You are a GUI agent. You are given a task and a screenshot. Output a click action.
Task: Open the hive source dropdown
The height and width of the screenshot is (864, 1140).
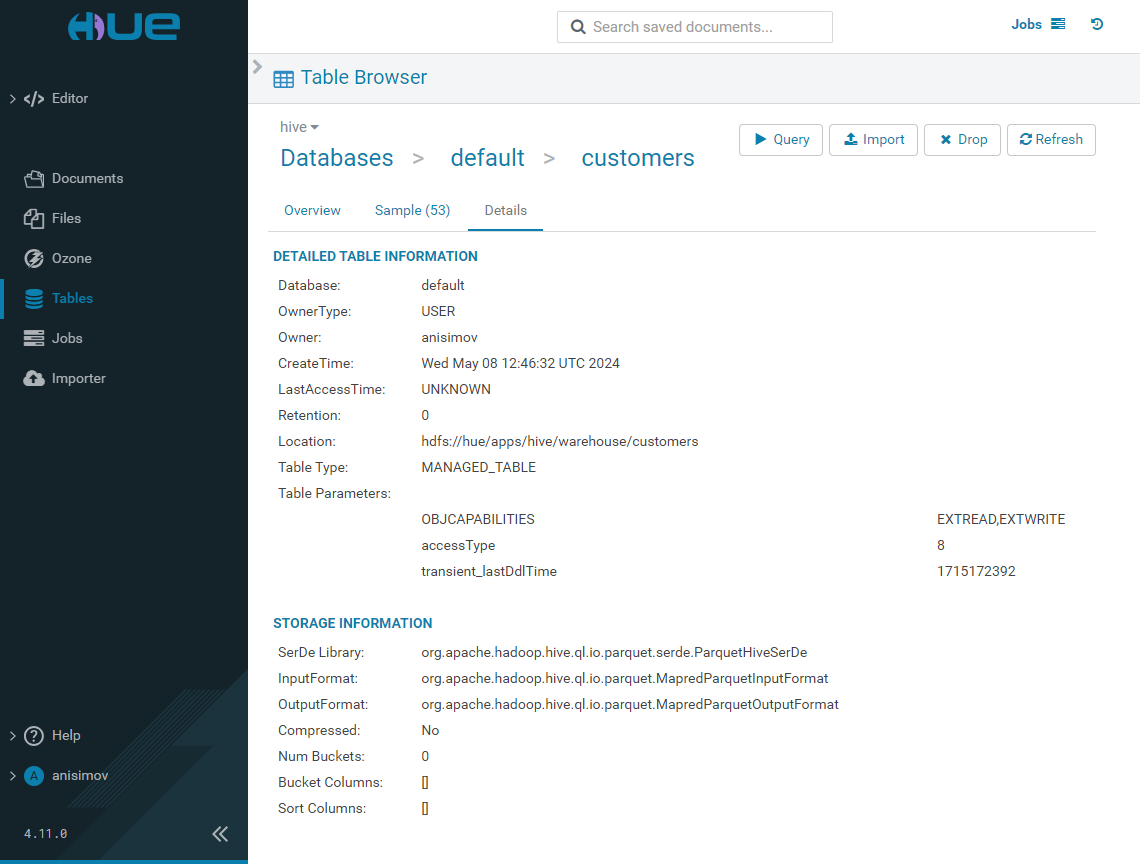pyautogui.click(x=299, y=127)
